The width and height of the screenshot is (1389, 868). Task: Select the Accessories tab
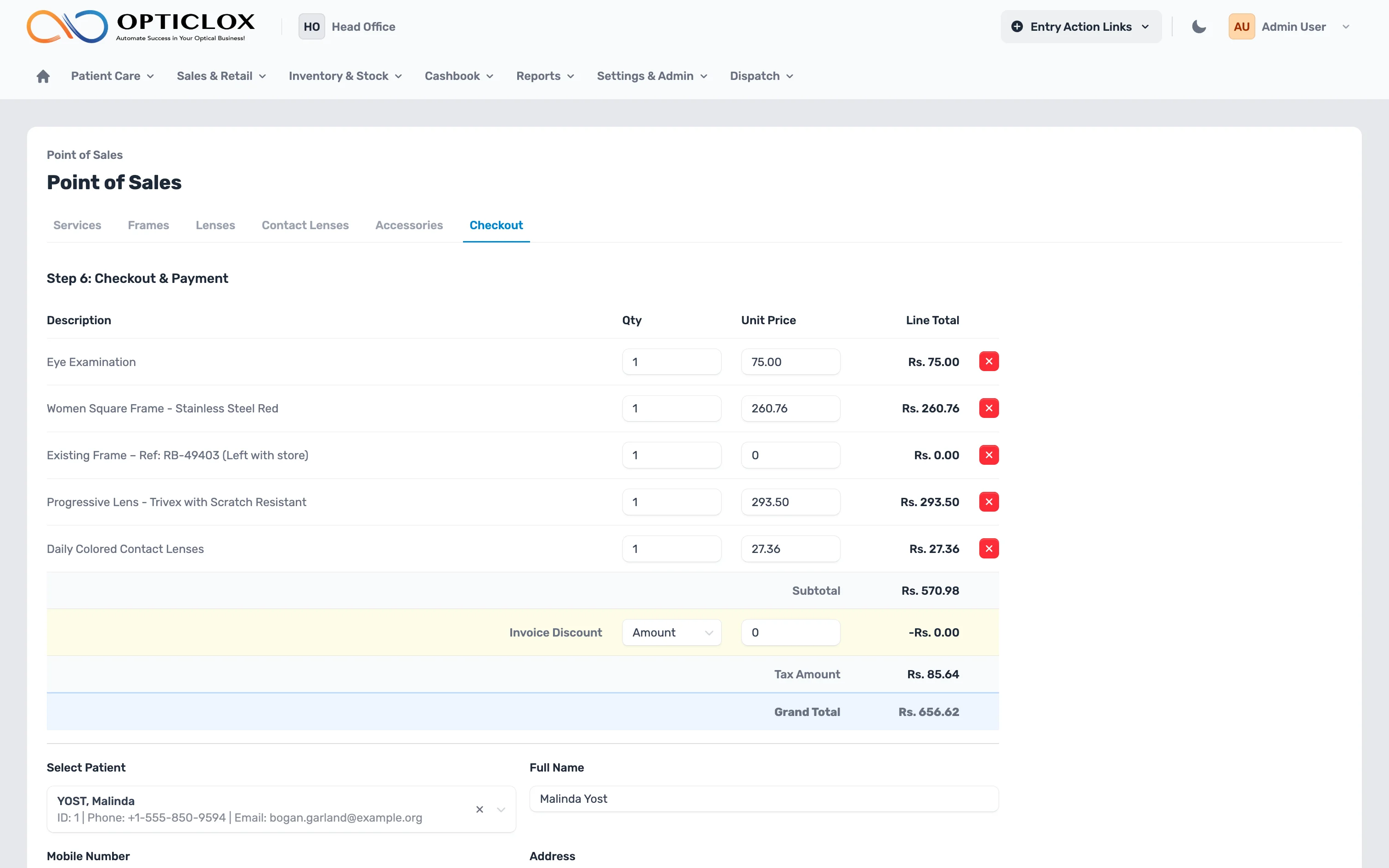(x=409, y=225)
